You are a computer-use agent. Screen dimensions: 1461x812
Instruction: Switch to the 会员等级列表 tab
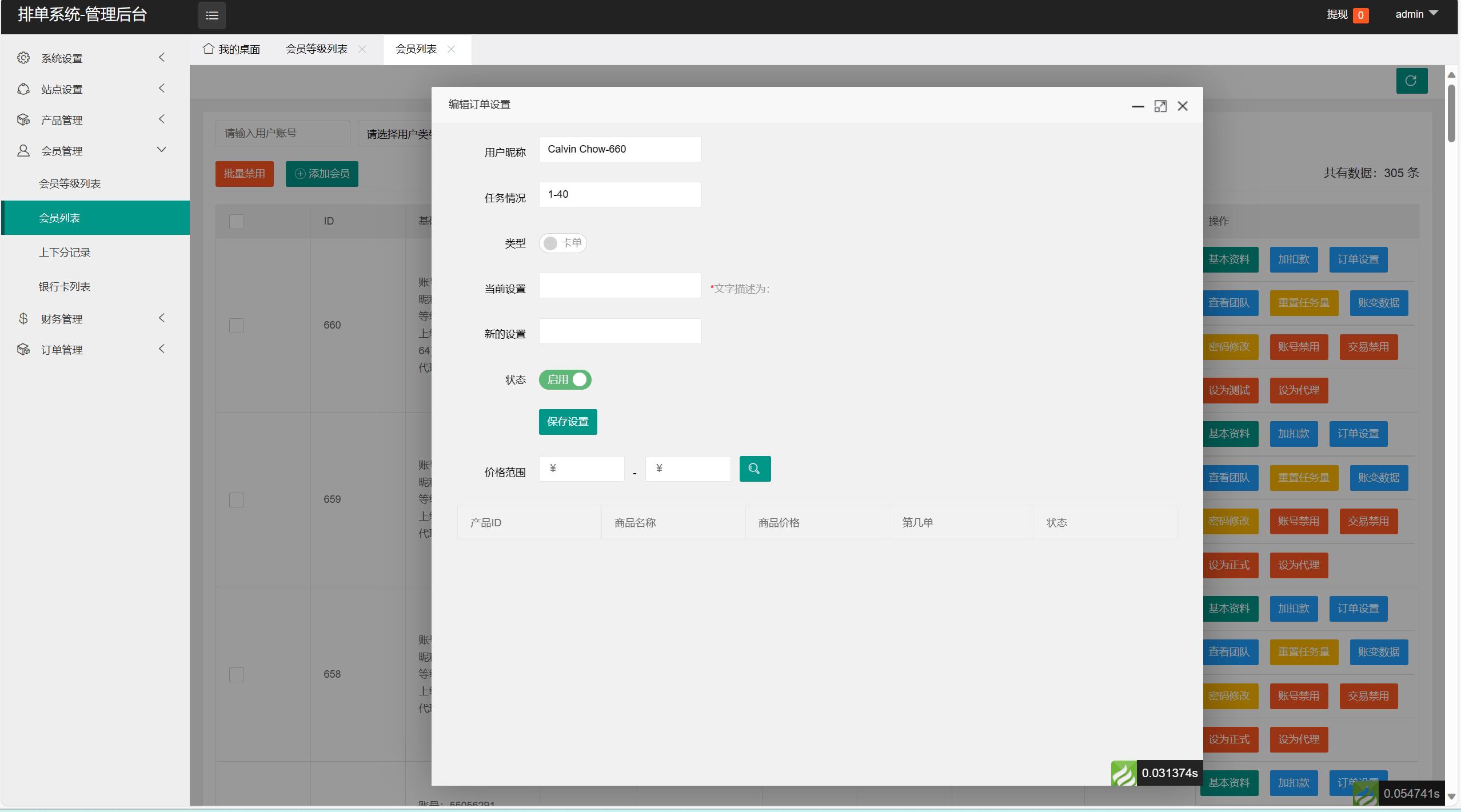click(317, 49)
